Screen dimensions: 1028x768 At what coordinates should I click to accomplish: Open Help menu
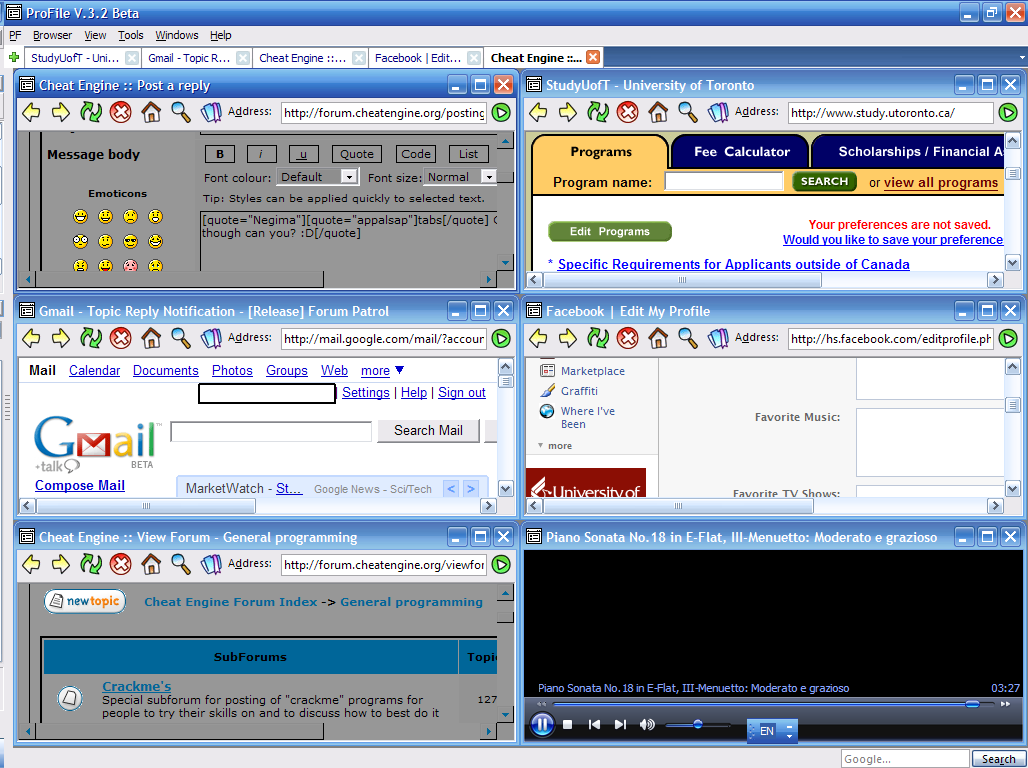click(220, 35)
